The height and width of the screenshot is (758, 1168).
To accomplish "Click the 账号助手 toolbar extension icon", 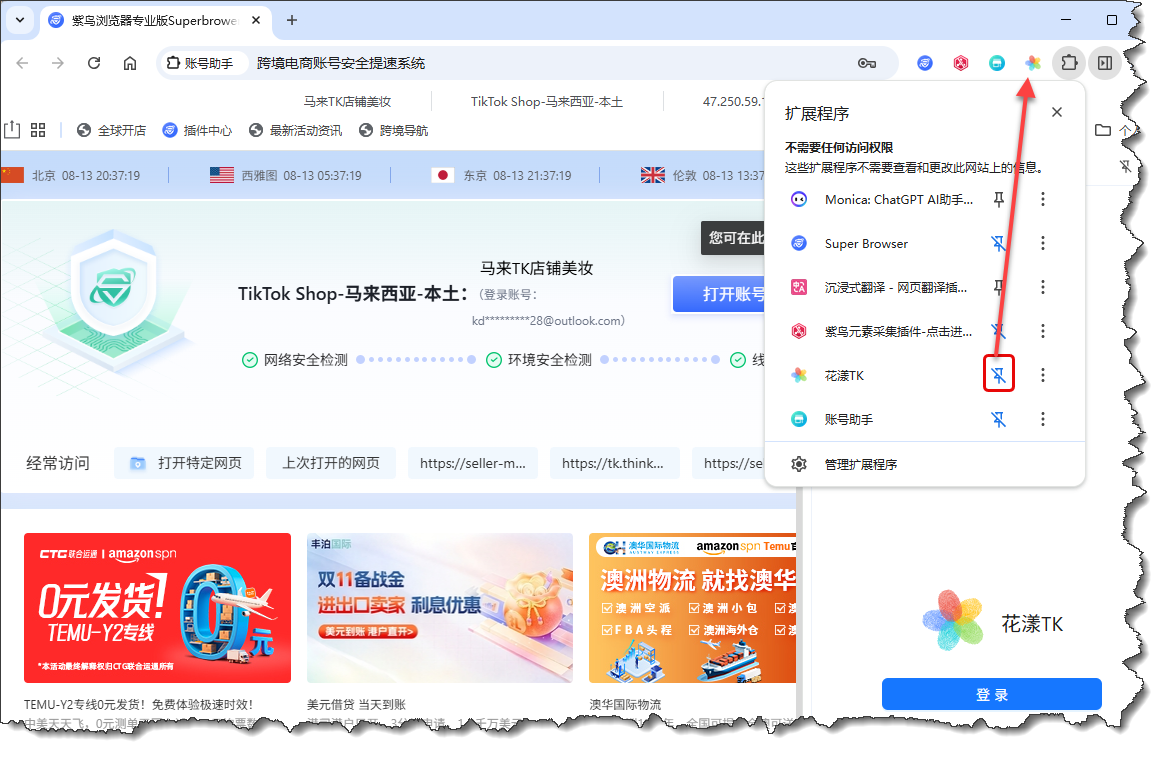I will coord(997,63).
